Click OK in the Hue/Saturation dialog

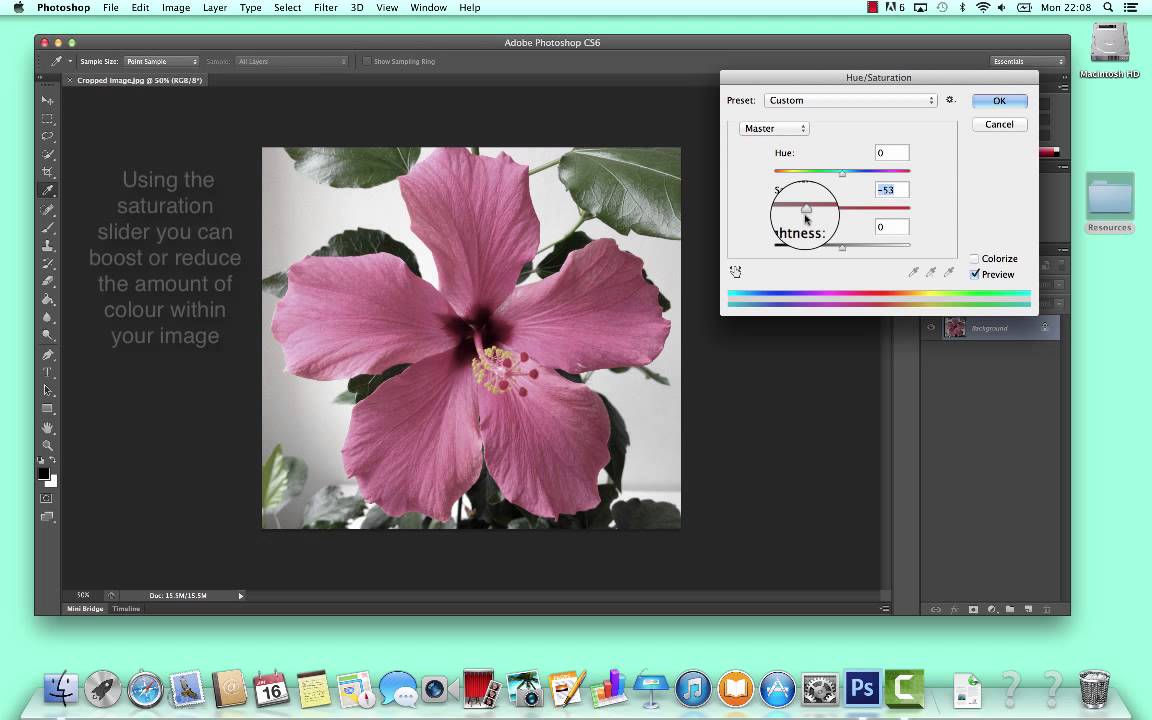999,101
